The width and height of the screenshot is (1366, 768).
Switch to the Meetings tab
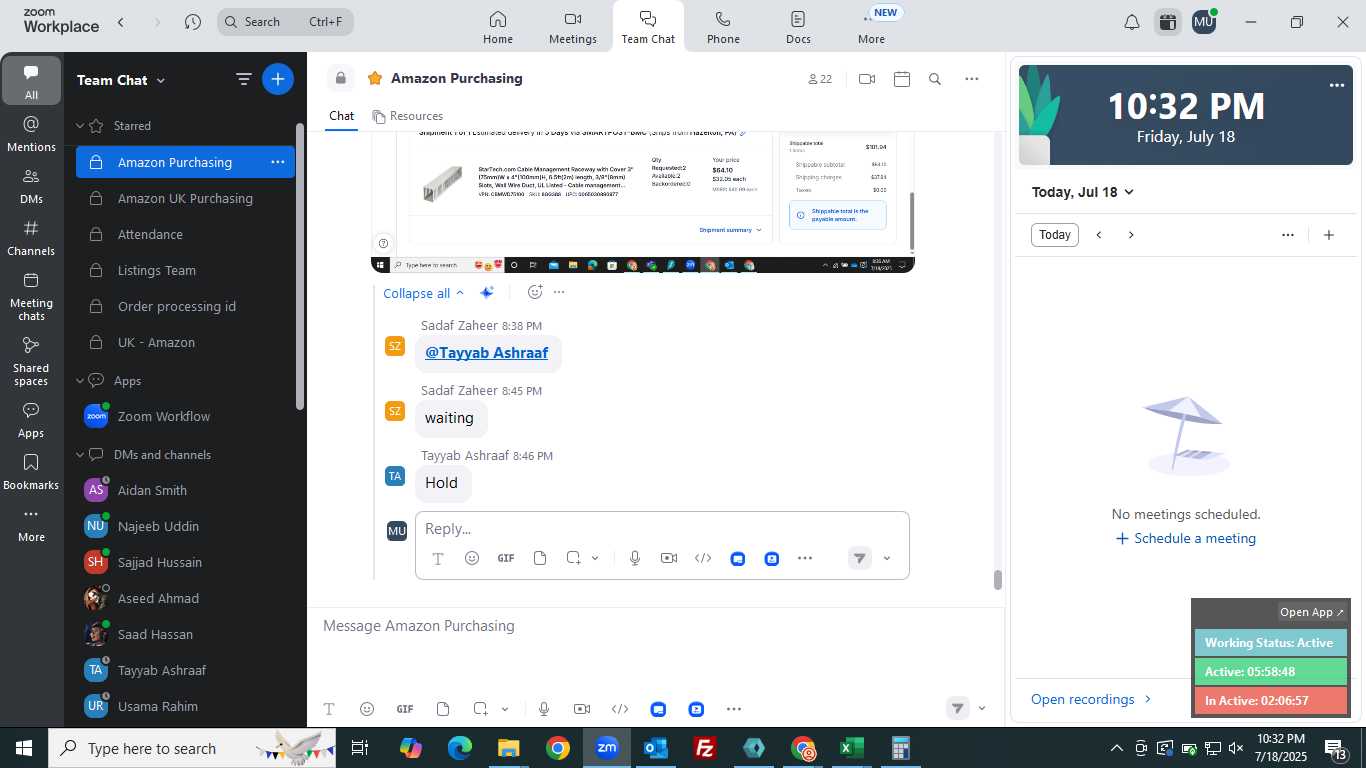click(x=573, y=27)
